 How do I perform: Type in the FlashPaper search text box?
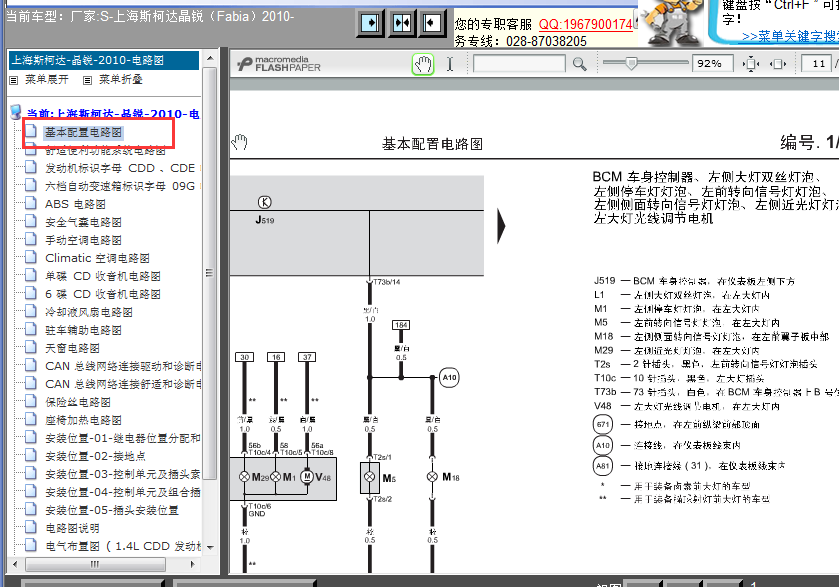(519, 64)
